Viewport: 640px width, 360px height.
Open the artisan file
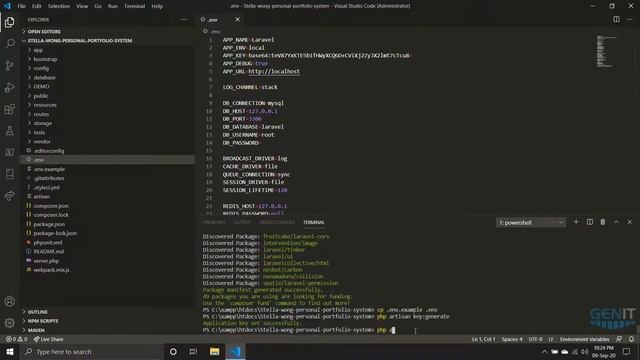click(x=42, y=196)
